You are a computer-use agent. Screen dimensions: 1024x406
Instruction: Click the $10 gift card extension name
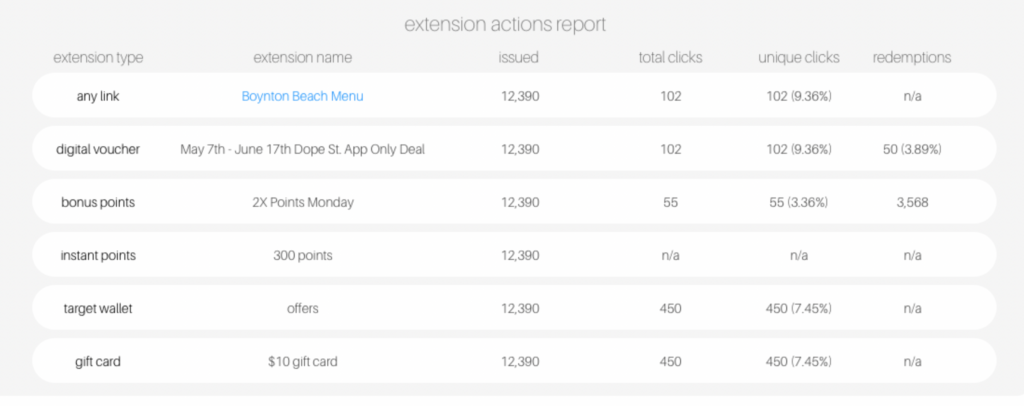pos(302,361)
